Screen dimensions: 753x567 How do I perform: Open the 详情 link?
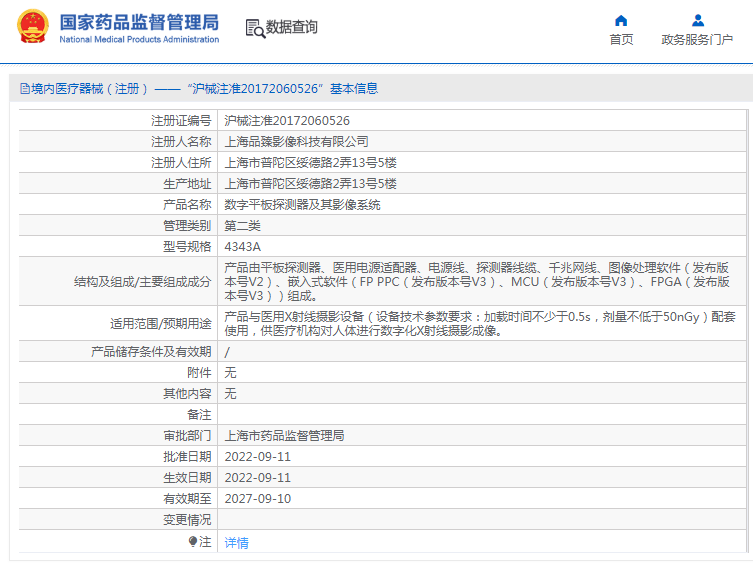coord(236,543)
